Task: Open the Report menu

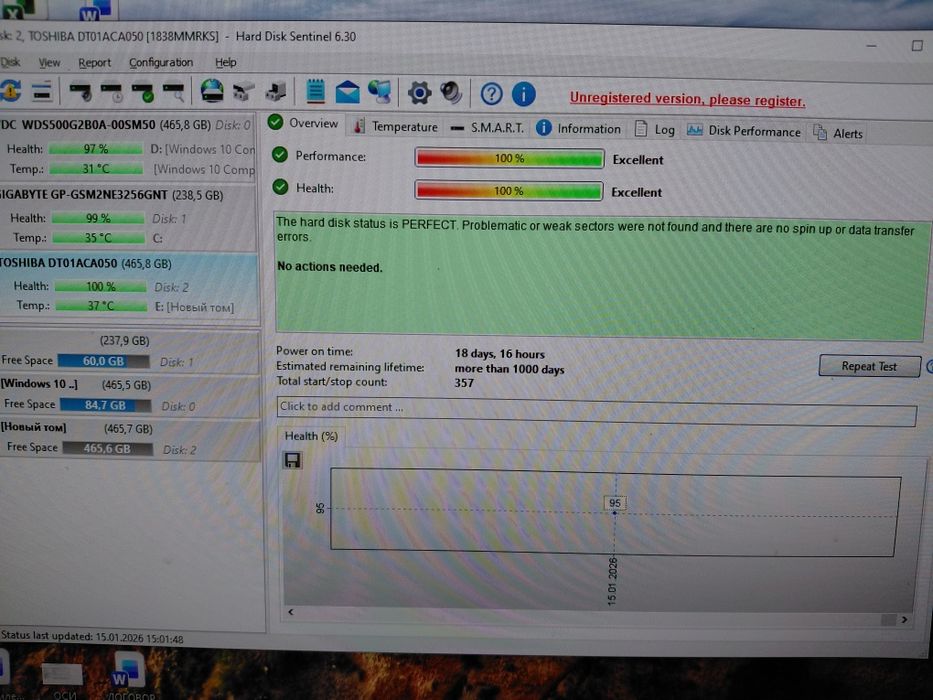Action: coord(95,62)
